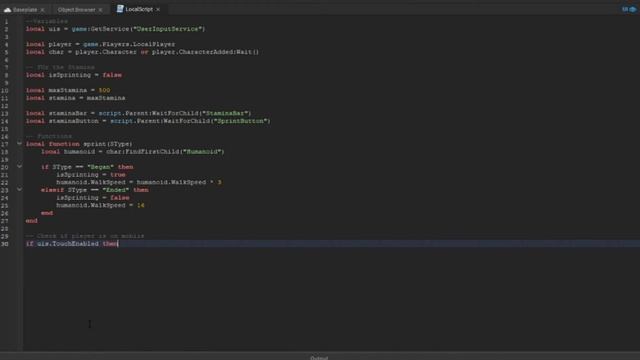Close the LocalScript tab
Screen dimensions: 640x360
[x=158, y=9]
